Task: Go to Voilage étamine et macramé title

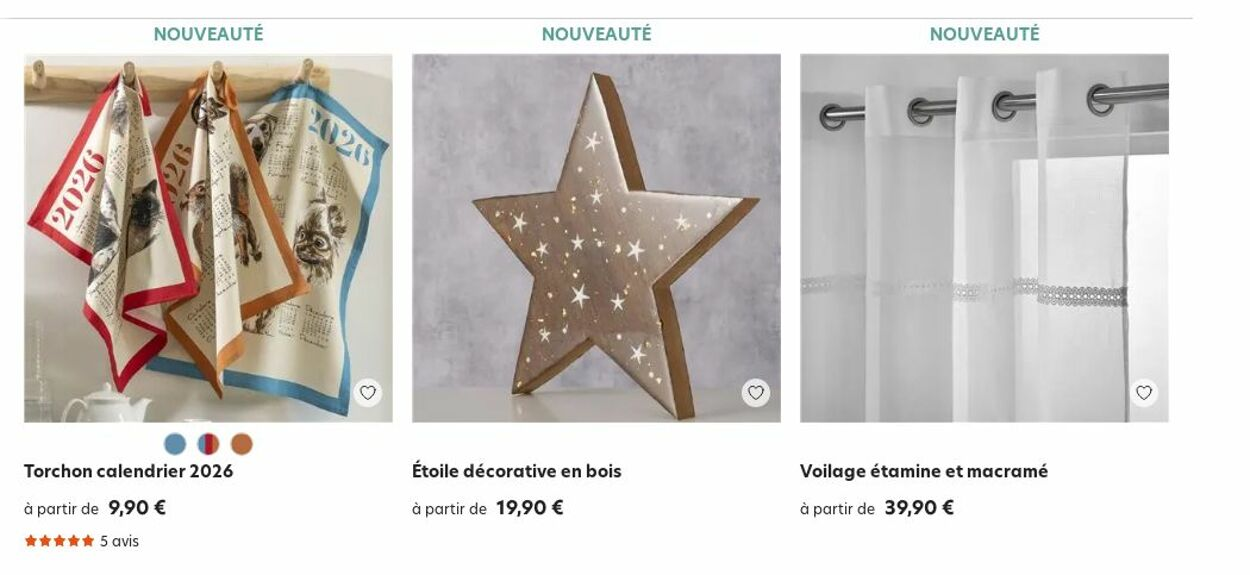Action: (x=923, y=471)
